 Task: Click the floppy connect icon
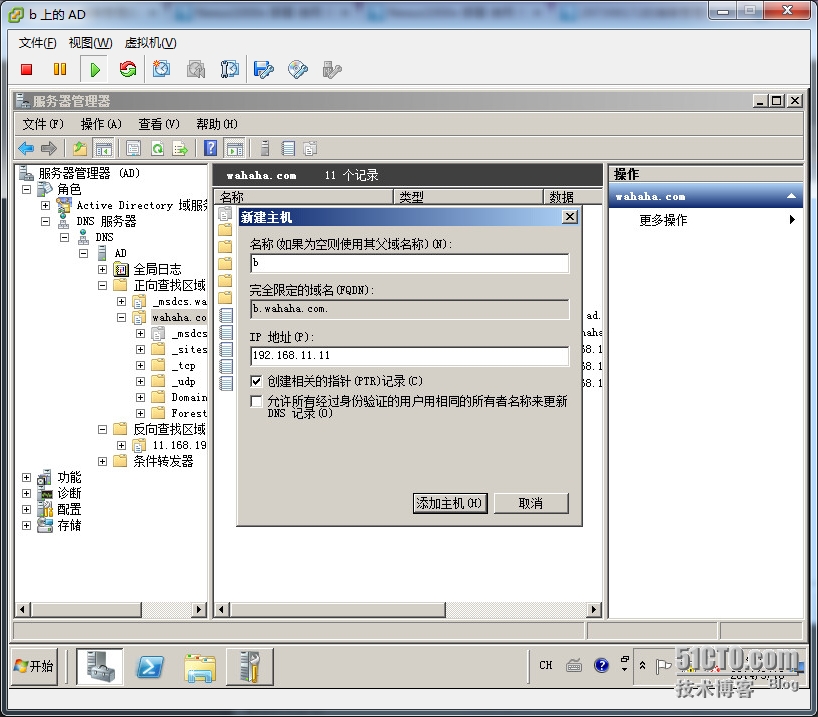click(263, 69)
